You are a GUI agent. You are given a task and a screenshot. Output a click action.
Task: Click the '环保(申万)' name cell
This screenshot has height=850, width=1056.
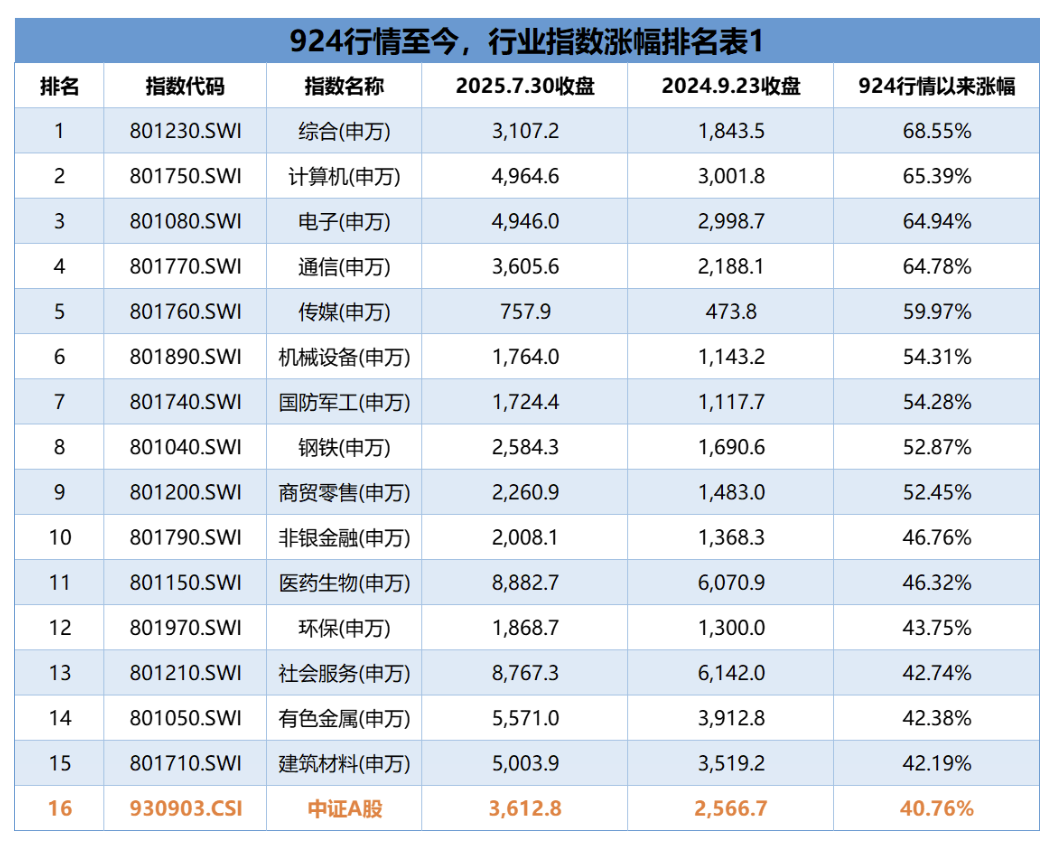pos(344,628)
